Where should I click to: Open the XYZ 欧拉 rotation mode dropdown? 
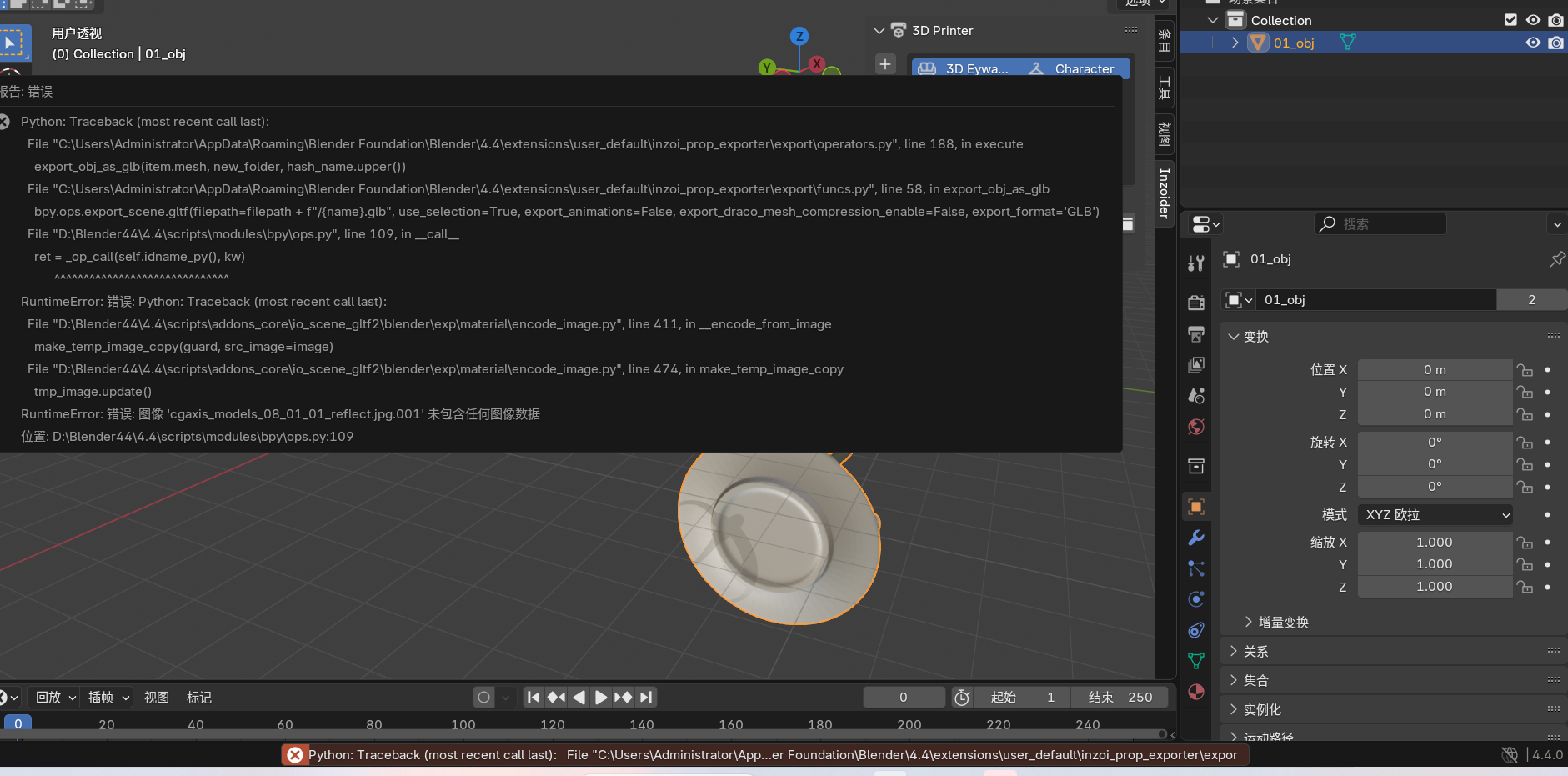click(1435, 515)
